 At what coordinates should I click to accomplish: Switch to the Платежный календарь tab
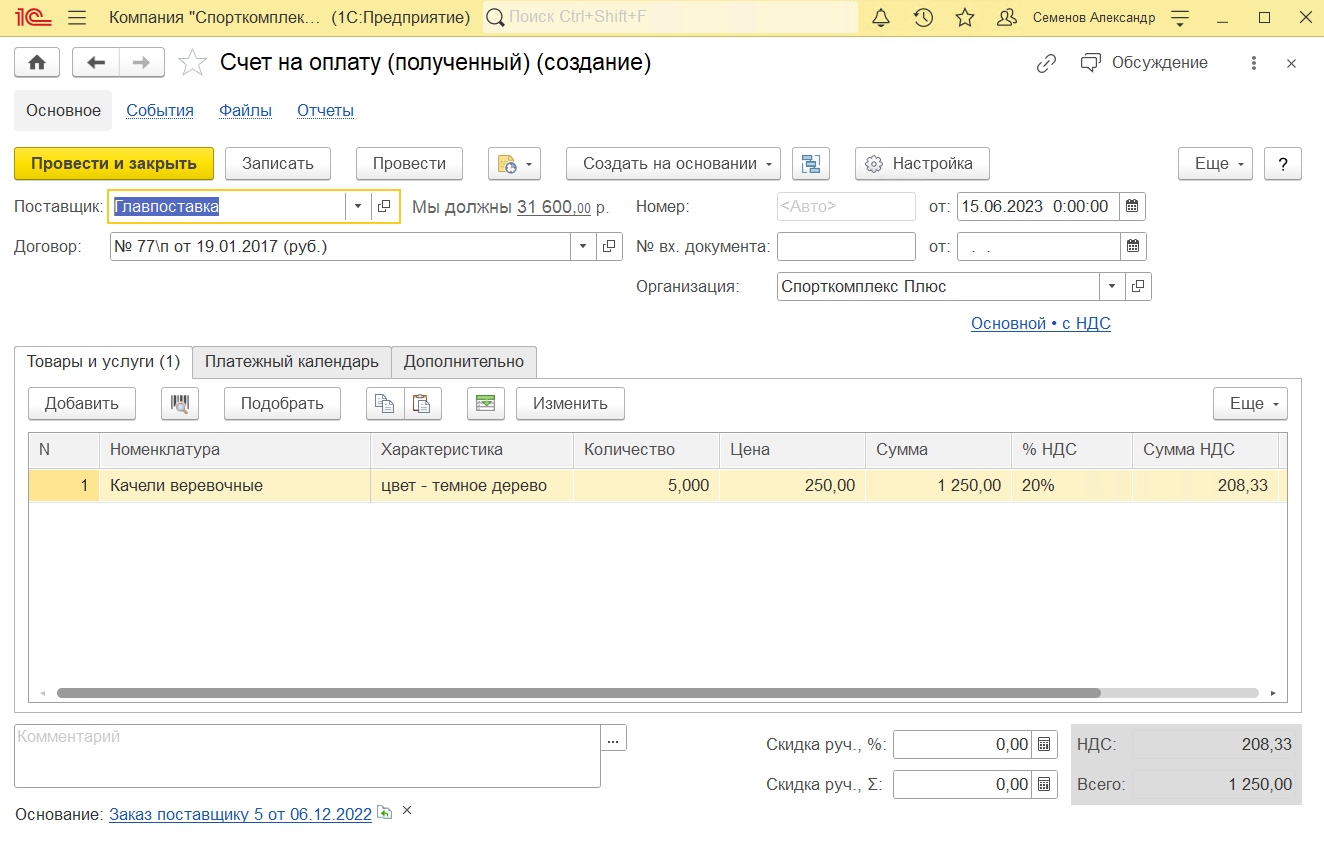[291, 362]
